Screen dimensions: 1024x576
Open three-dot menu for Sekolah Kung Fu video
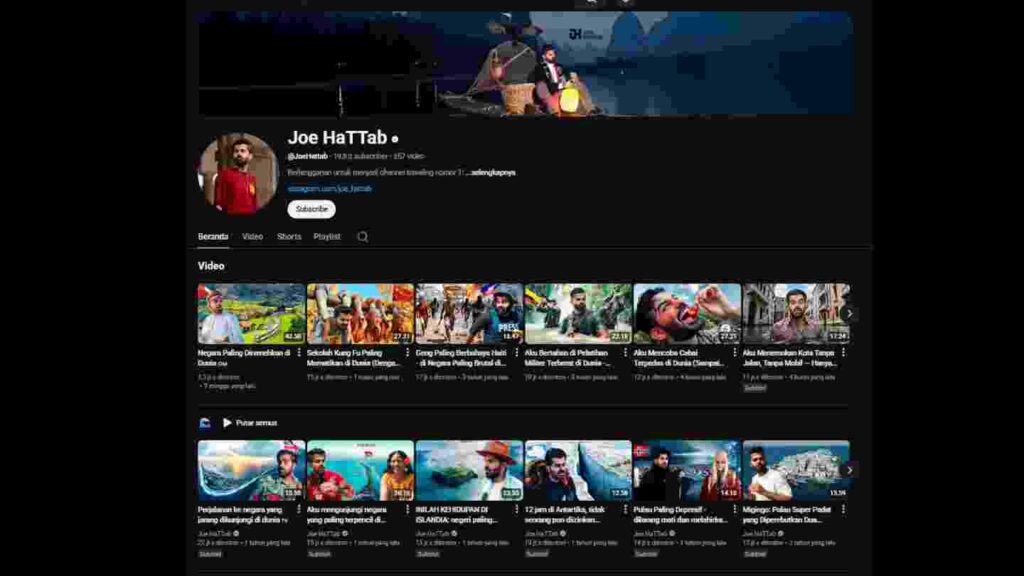(x=407, y=353)
